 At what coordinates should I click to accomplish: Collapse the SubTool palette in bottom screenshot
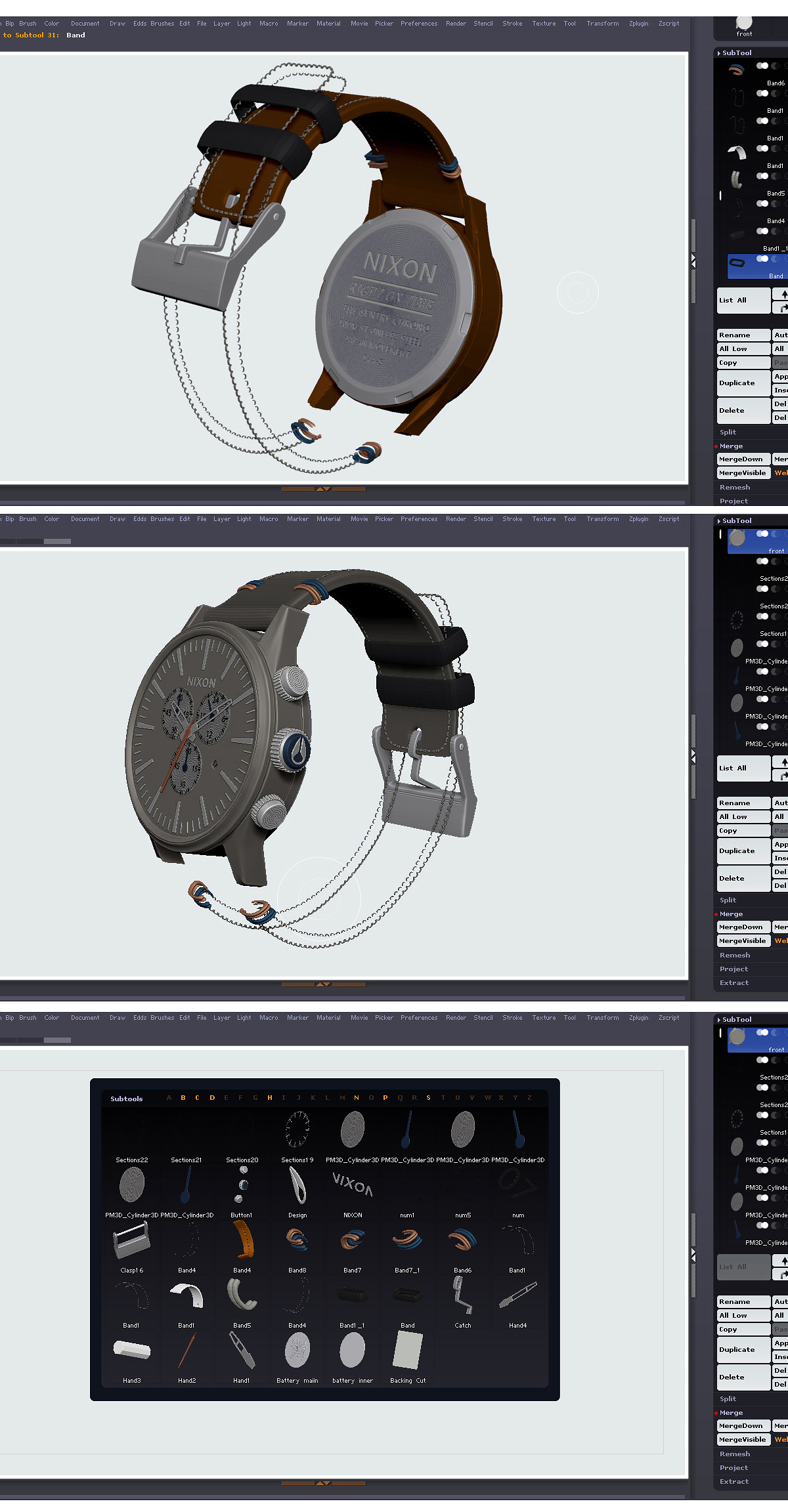734,1019
